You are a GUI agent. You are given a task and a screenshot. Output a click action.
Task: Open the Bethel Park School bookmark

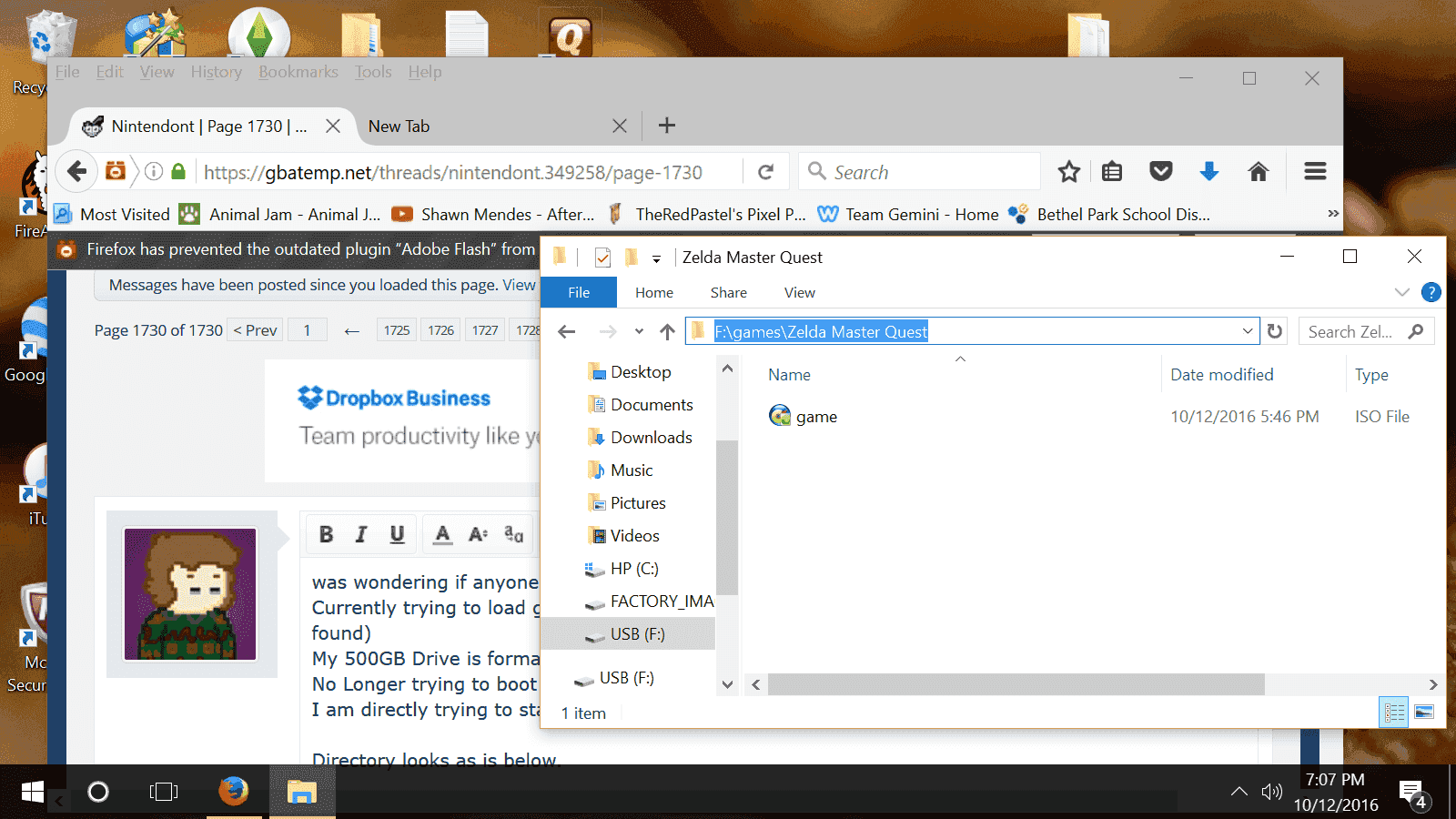coord(1109,215)
